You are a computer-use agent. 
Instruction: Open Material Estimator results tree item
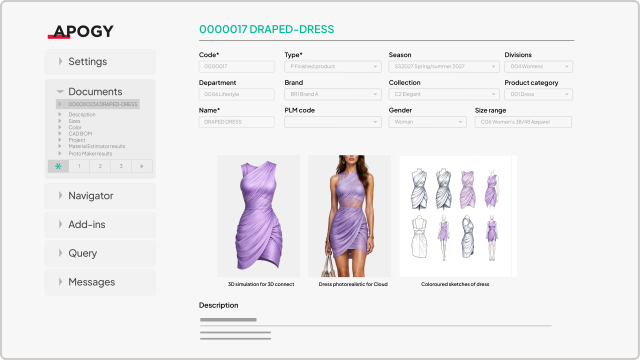point(97,146)
